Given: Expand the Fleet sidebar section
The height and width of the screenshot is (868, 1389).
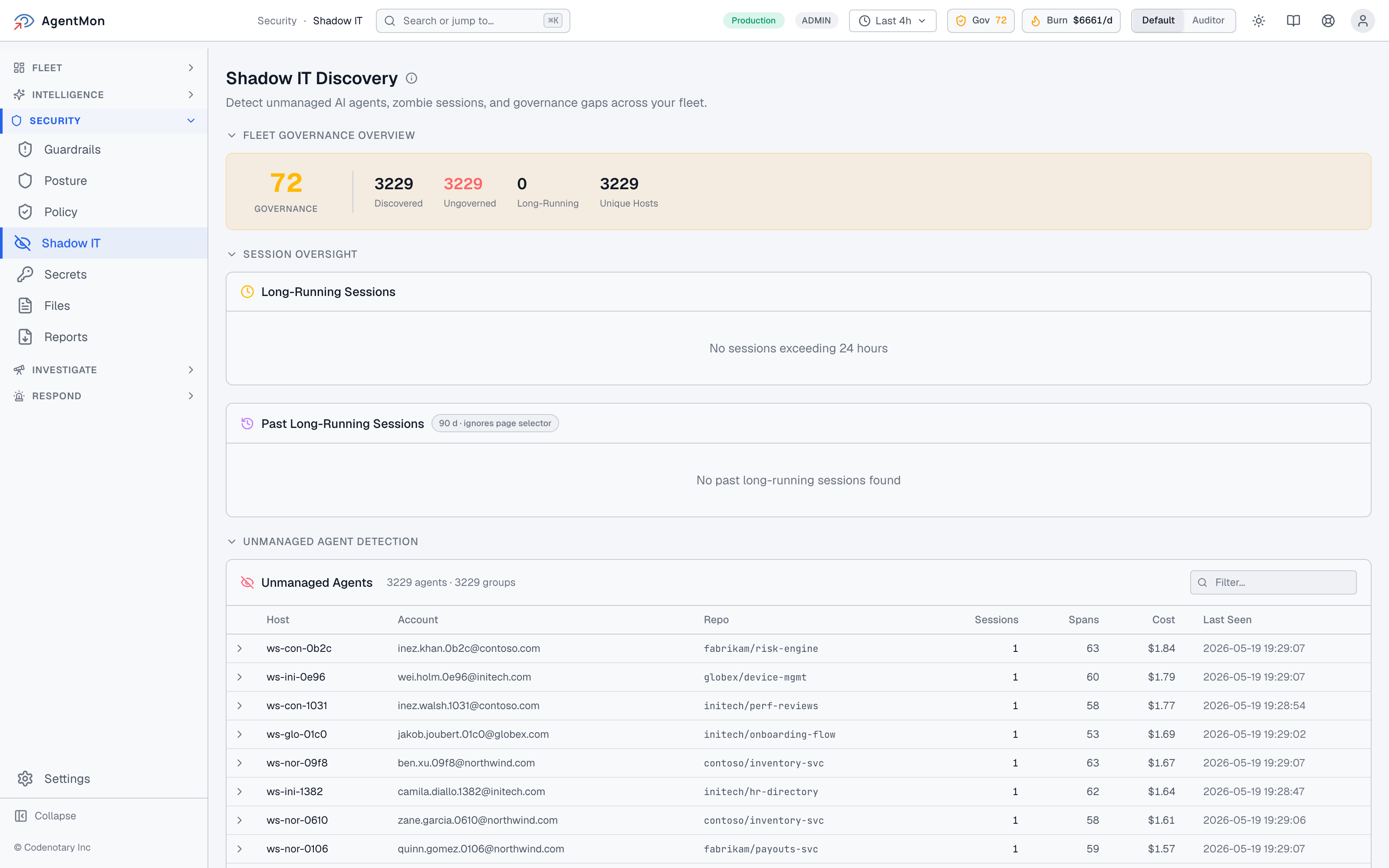Looking at the screenshot, I should [104, 68].
